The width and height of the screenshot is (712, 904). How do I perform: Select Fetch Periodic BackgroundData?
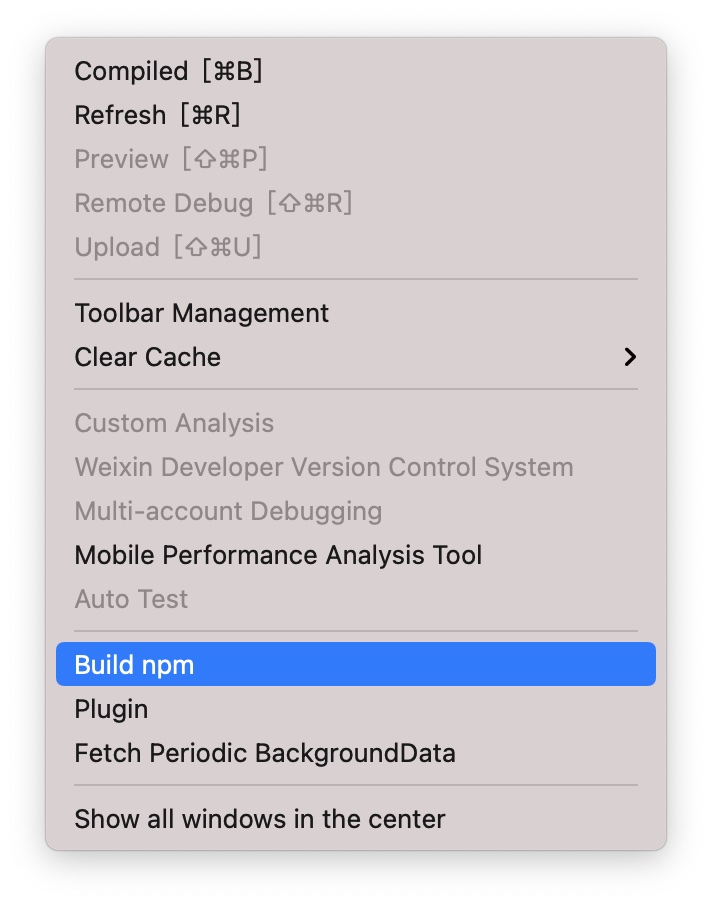click(x=265, y=754)
